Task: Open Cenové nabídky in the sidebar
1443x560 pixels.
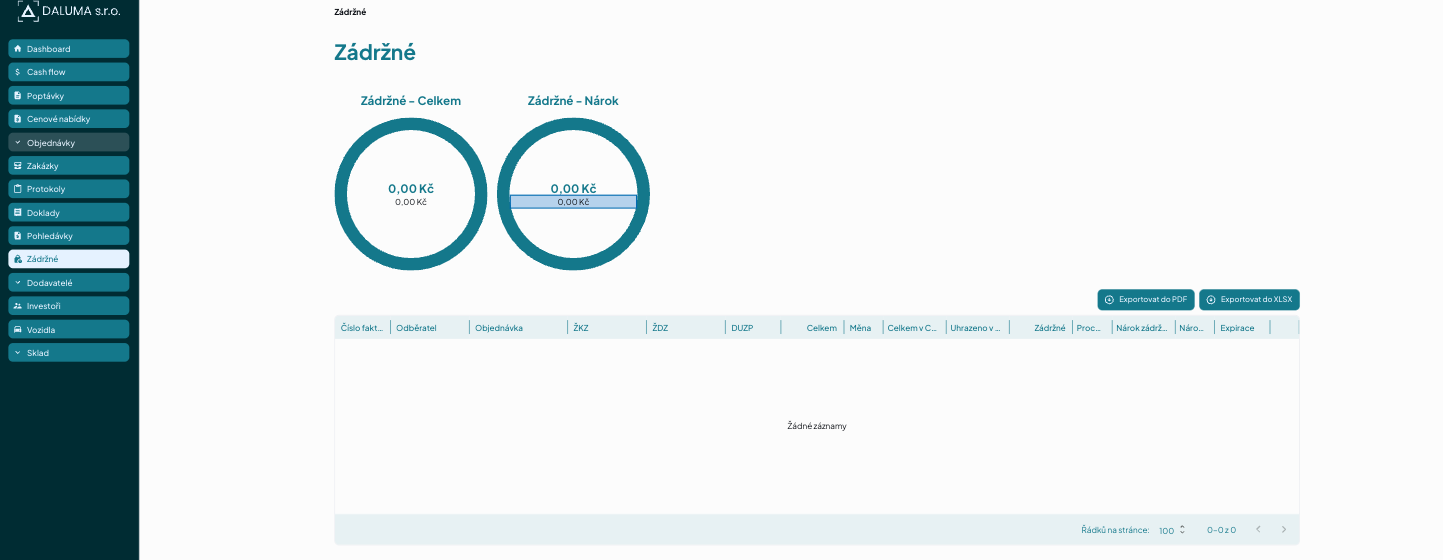Action: [68, 118]
